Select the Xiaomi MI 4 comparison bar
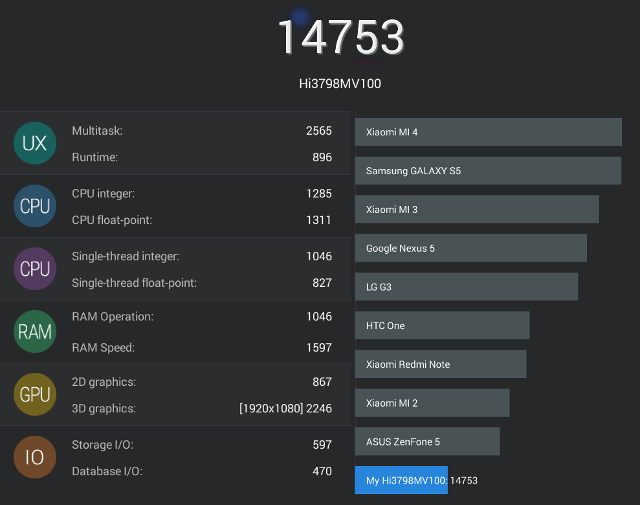 [488, 132]
